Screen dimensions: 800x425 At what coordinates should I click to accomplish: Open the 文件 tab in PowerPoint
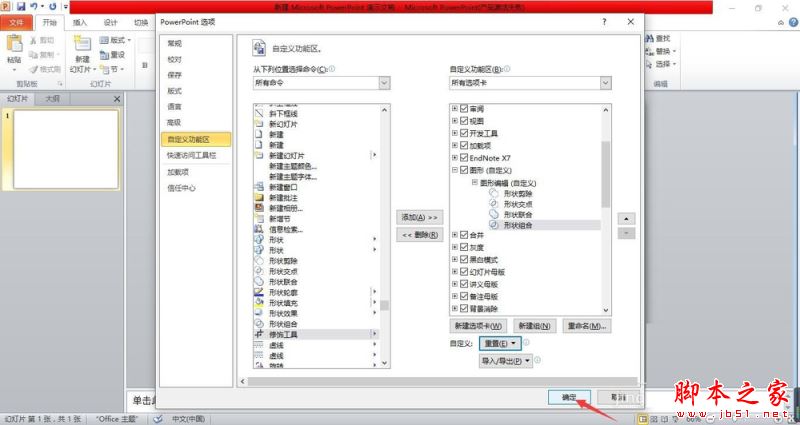click(17, 22)
